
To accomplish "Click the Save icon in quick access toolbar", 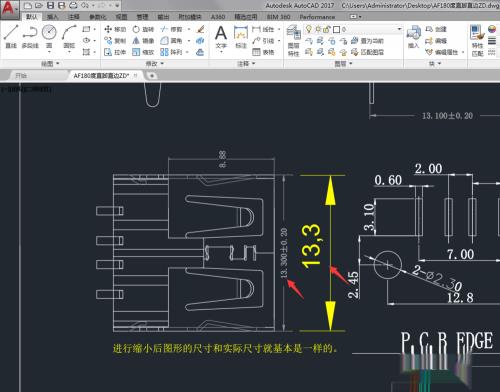I will pyautogui.click(x=50, y=5).
